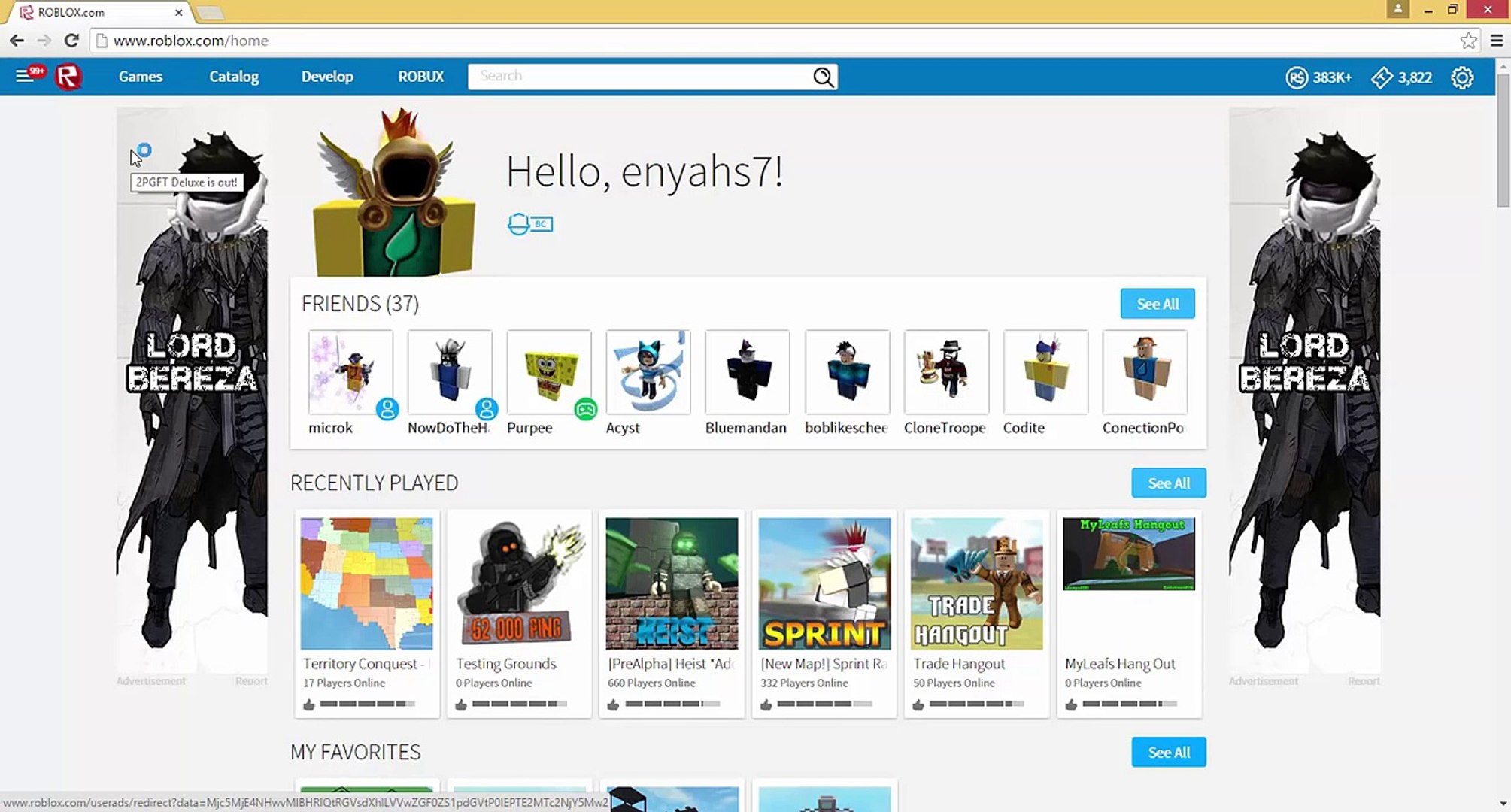Click the Trade Hangout rating bar
The height and width of the screenshot is (812, 1511).
(975, 704)
